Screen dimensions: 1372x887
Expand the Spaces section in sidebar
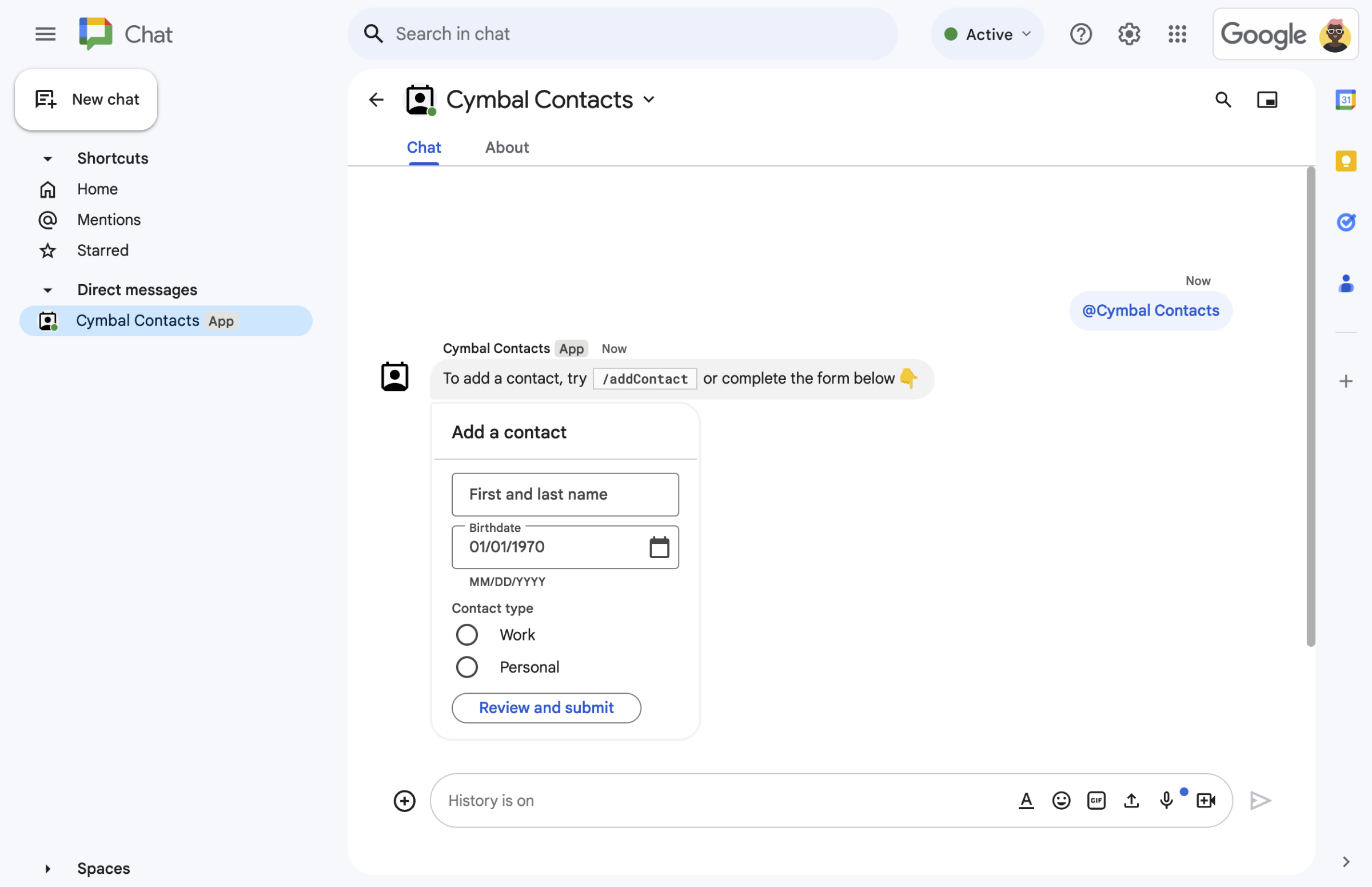(x=47, y=867)
